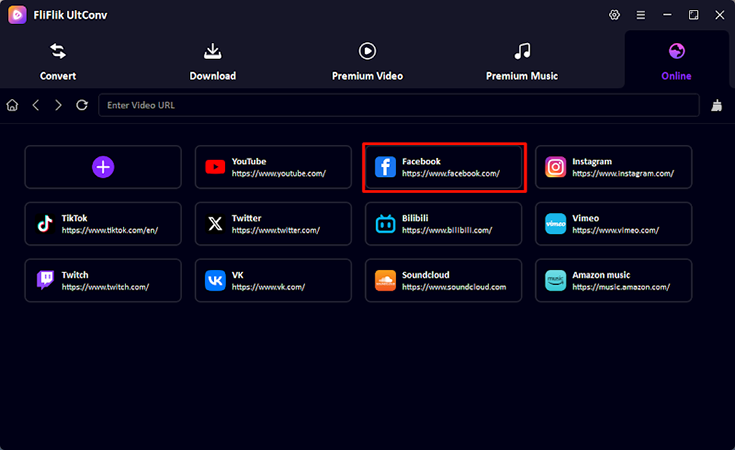Open settings gear in title bar
735x450 pixels.
click(614, 15)
